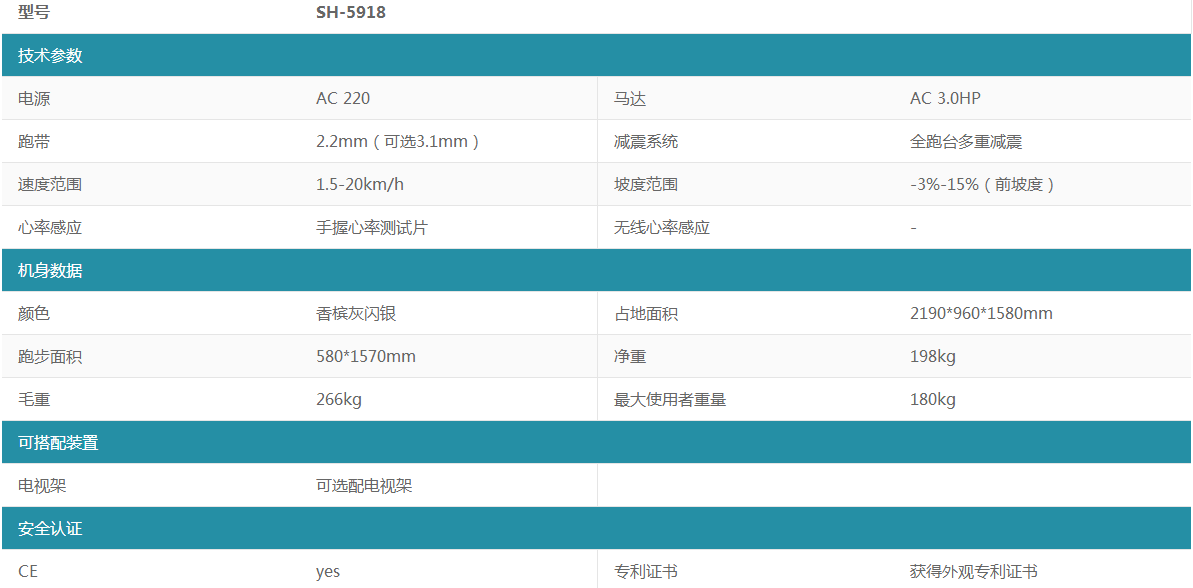Select the 580*1570mm running area value
The height and width of the screenshot is (588, 1193).
click(366, 357)
